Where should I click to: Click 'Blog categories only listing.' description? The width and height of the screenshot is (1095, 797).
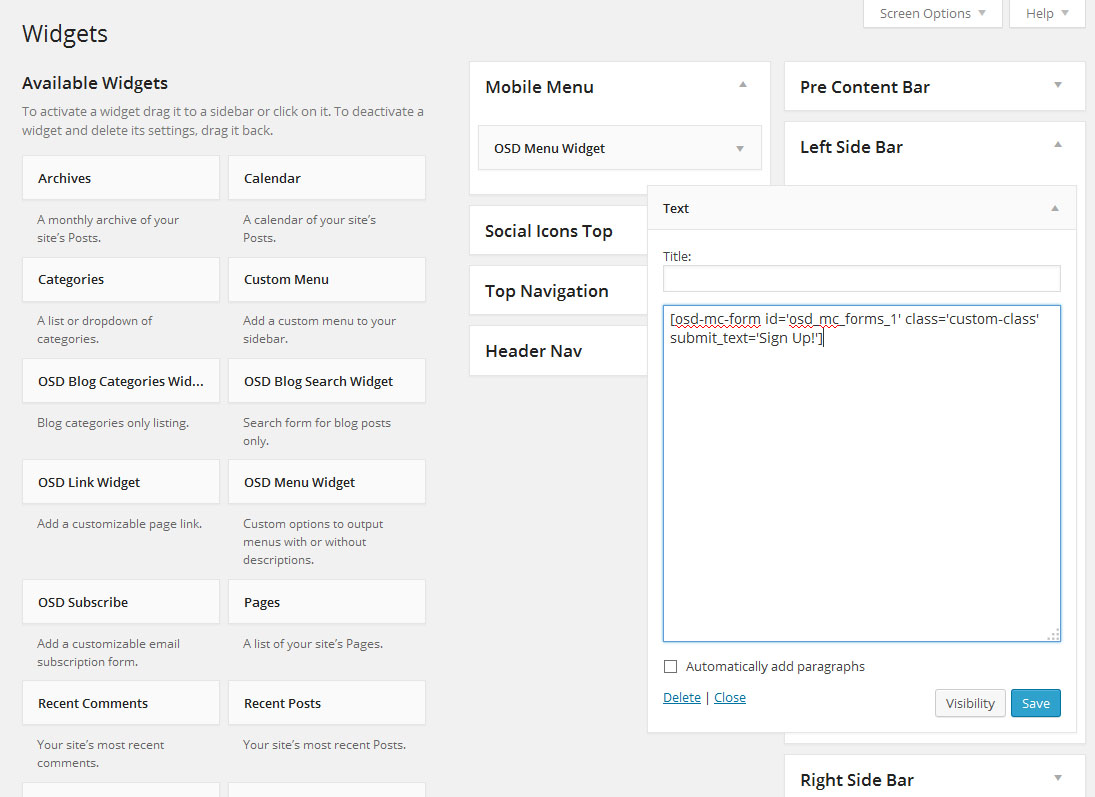(113, 423)
